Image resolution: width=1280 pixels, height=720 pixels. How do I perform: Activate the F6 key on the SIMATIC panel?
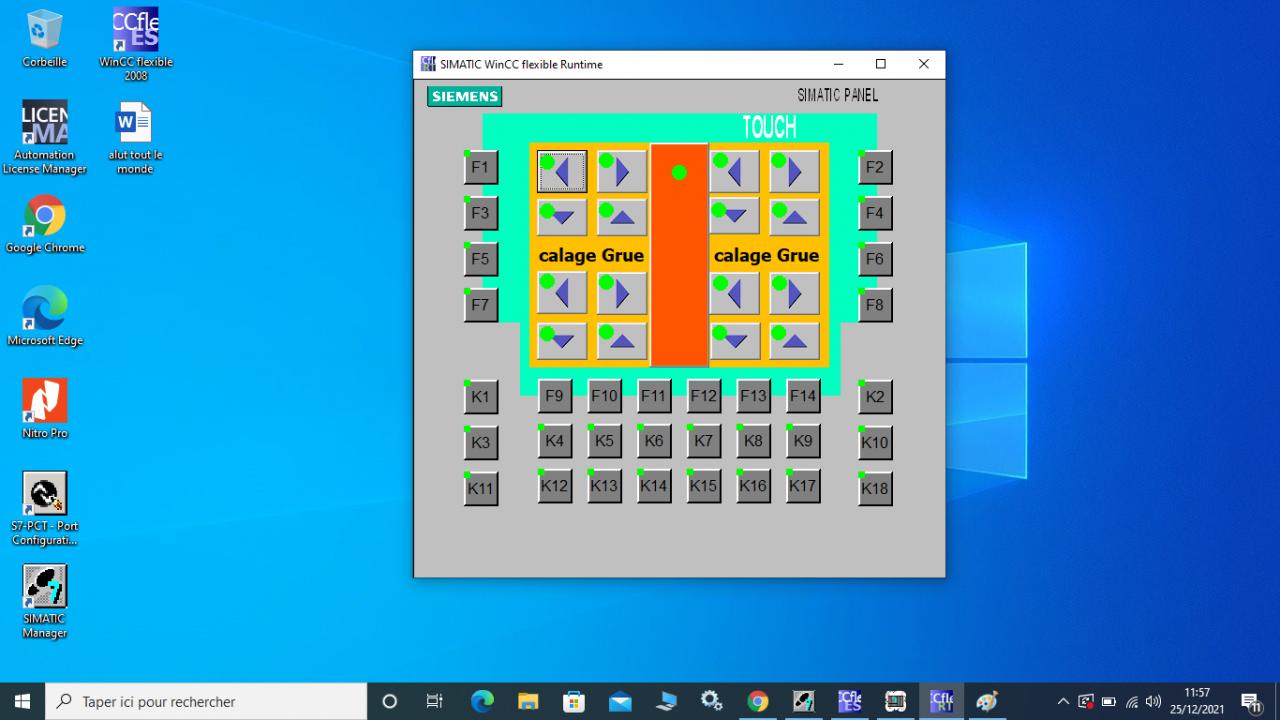click(875, 259)
